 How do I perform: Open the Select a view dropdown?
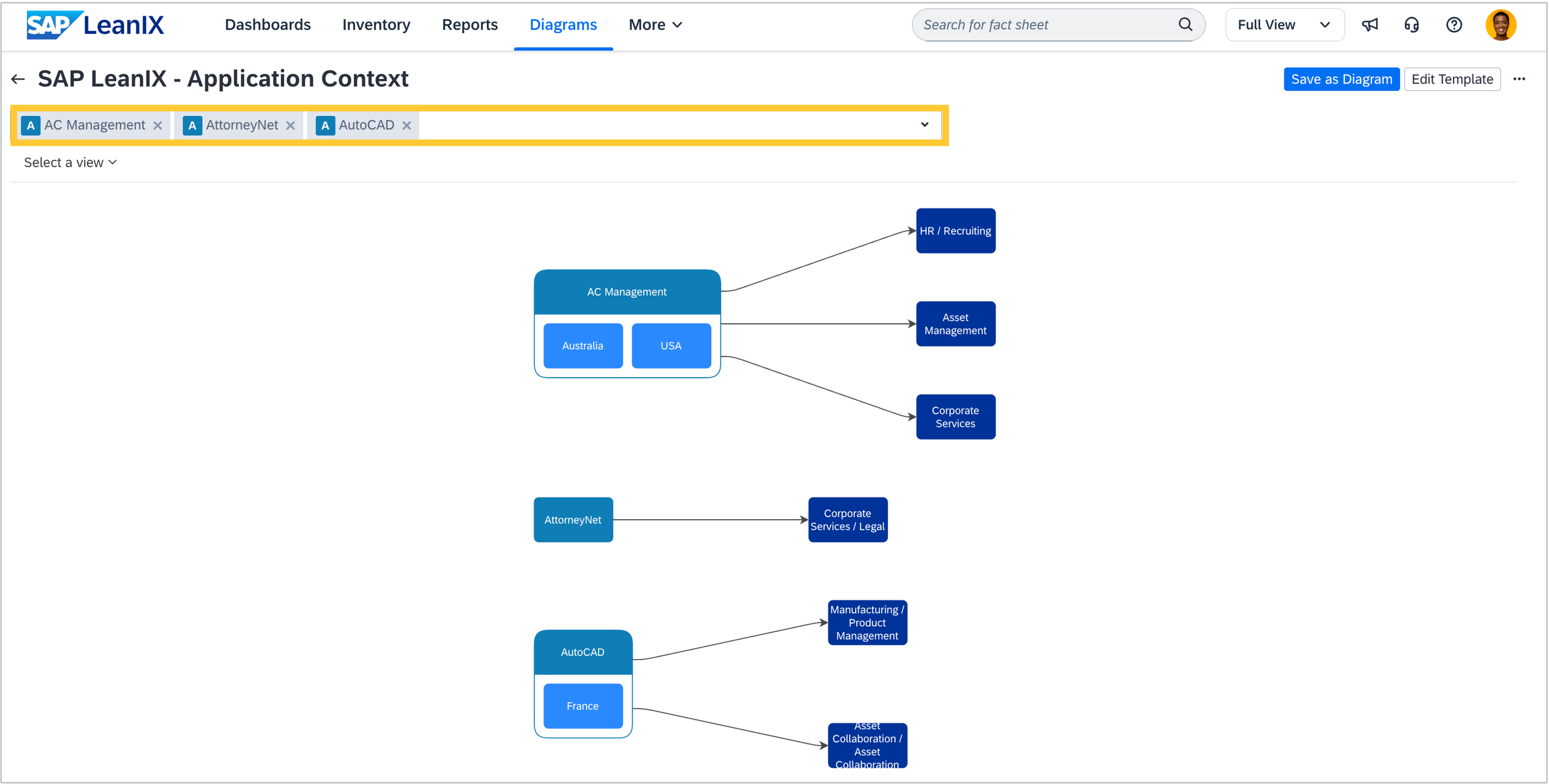point(70,162)
